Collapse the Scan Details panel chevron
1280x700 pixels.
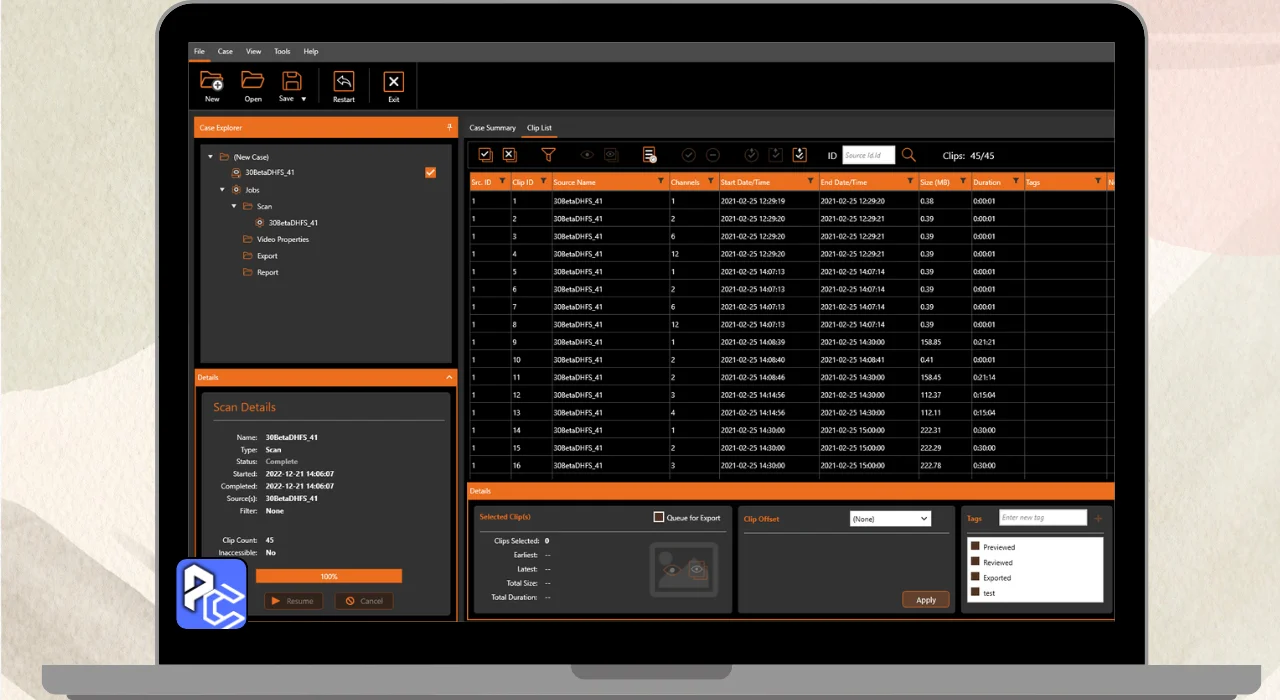pyautogui.click(x=450, y=377)
